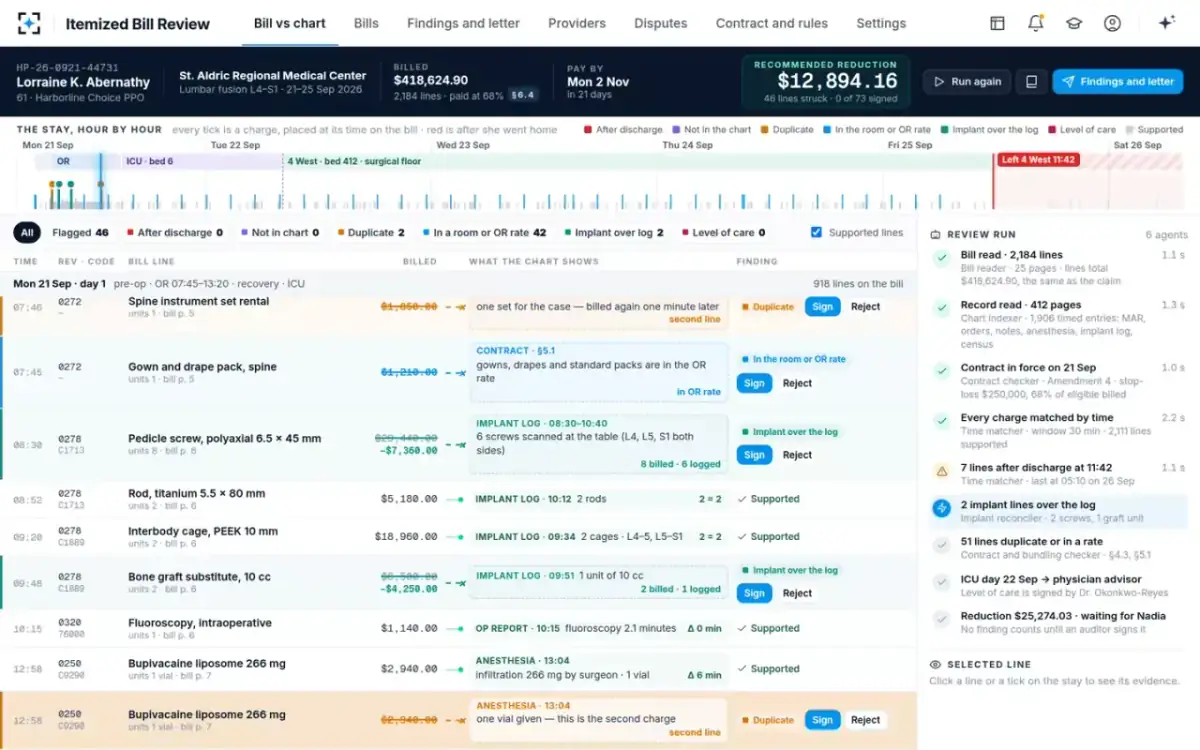This screenshot has width=1200, height=750.
Task: Open the sparkle AI assistant icon
Action: click(1166, 23)
